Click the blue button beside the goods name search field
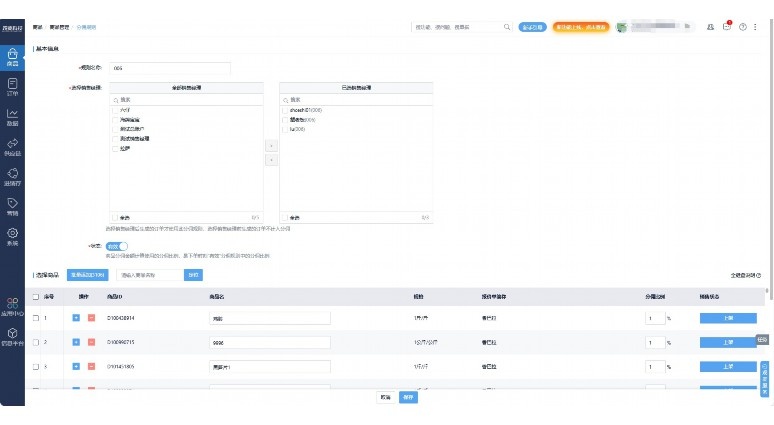This screenshot has width=774, height=425. coord(193,275)
